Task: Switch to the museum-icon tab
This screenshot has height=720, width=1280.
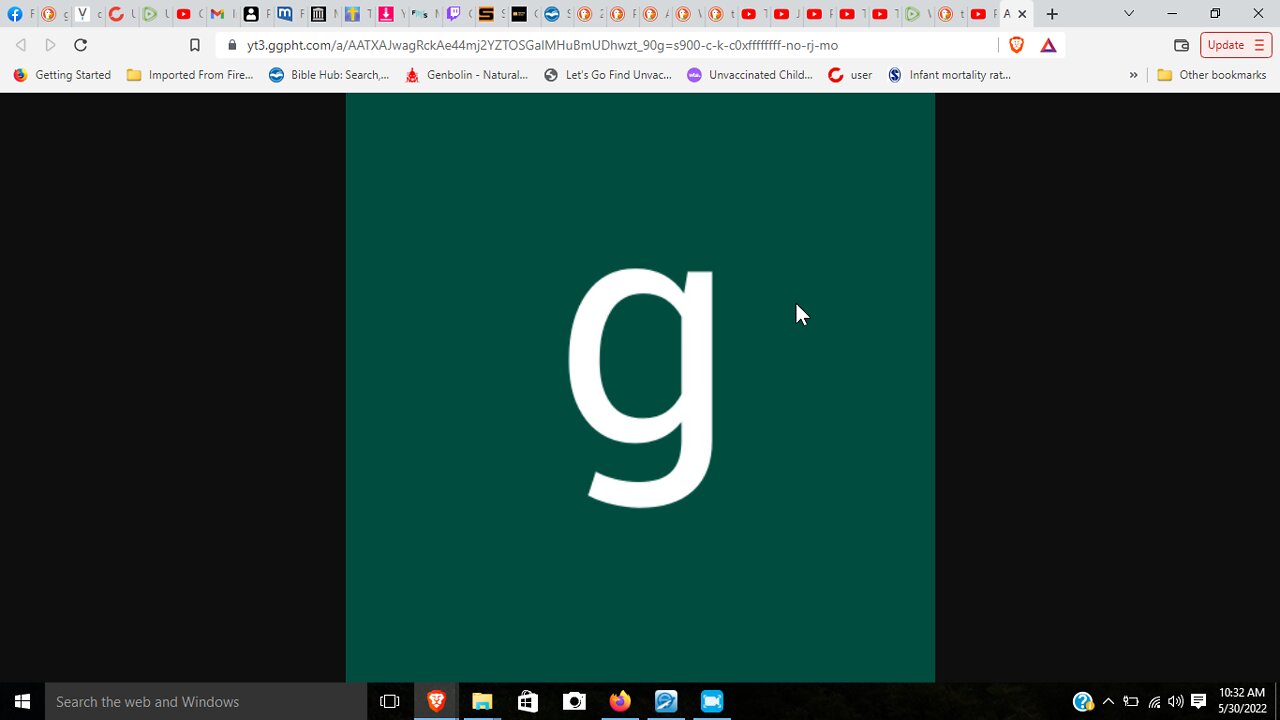Action: pos(321,14)
